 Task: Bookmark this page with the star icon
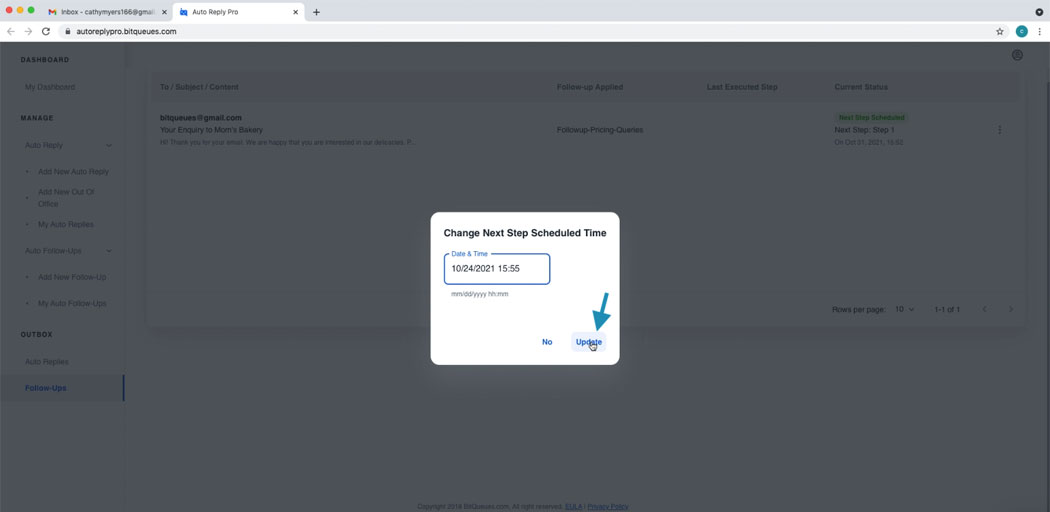coord(1000,31)
